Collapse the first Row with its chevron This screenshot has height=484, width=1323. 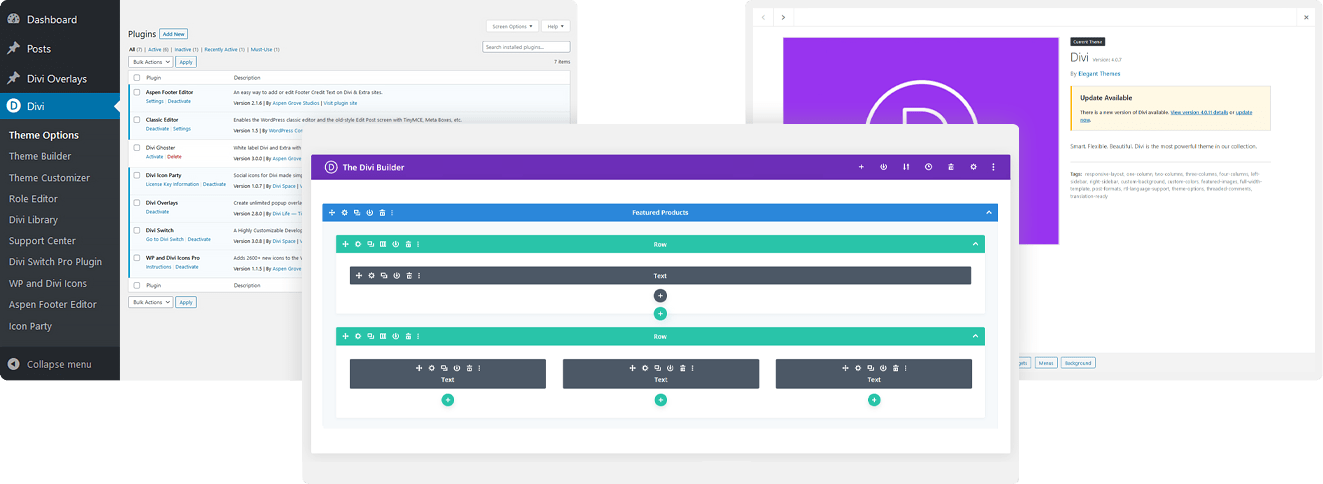pyautogui.click(x=976, y=244)
